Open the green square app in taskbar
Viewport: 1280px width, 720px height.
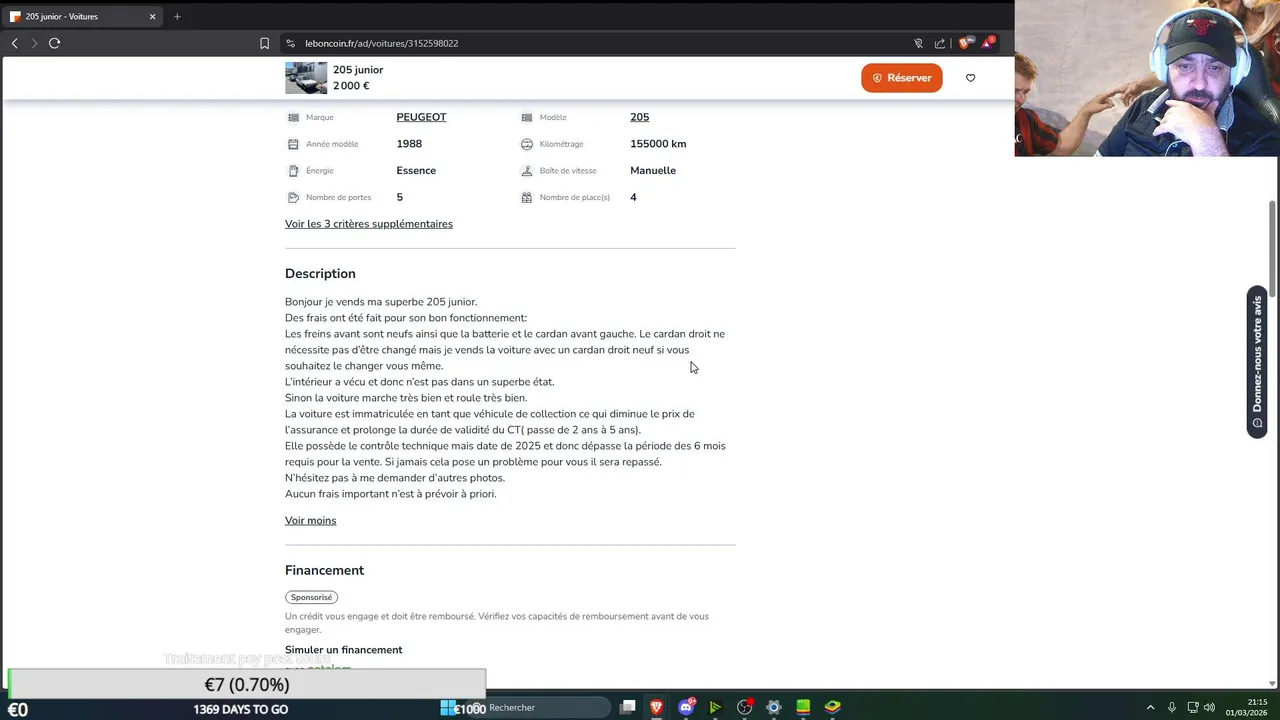point(803,707)
